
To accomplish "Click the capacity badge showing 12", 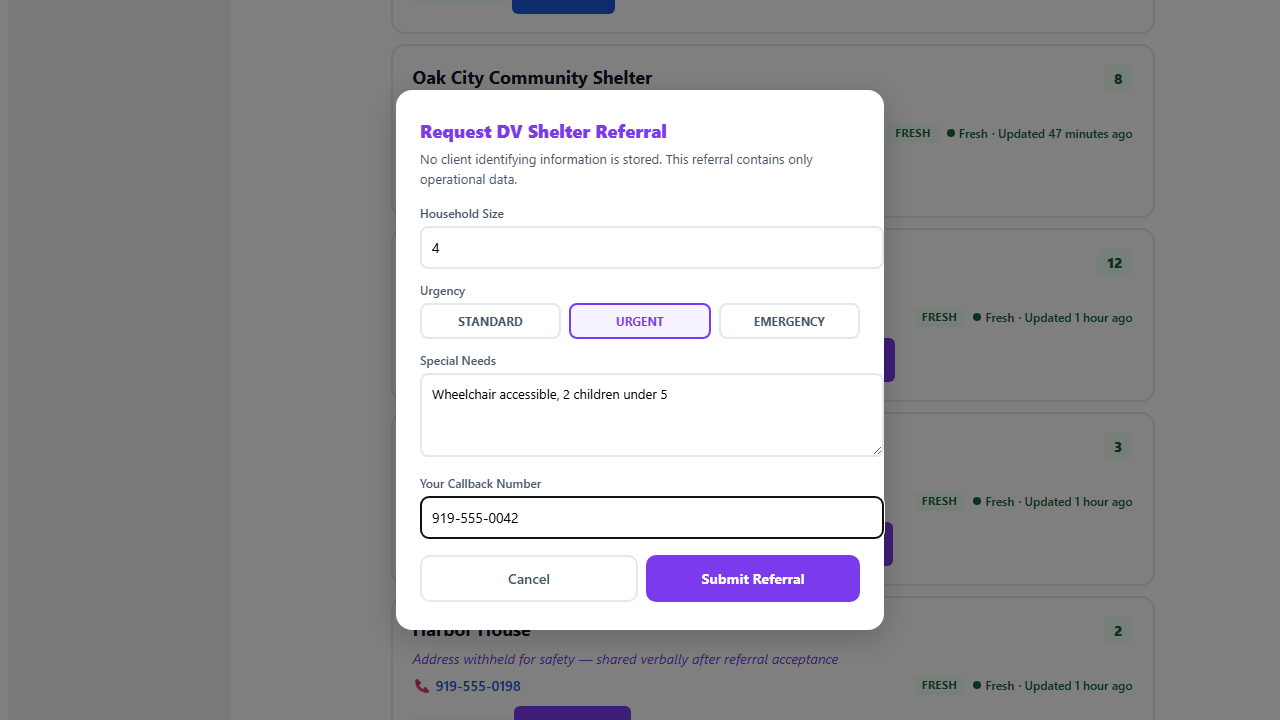I will (x=1114, y=263).
